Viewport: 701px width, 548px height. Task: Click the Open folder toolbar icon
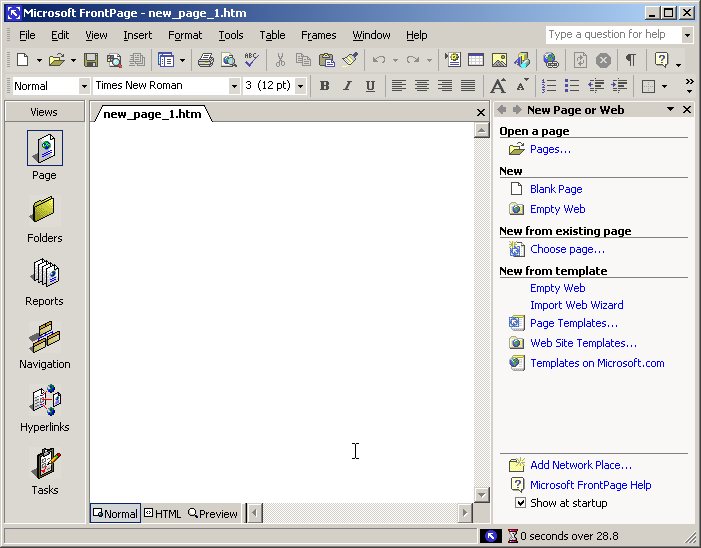pyautogui.click(x=57, y=59)
